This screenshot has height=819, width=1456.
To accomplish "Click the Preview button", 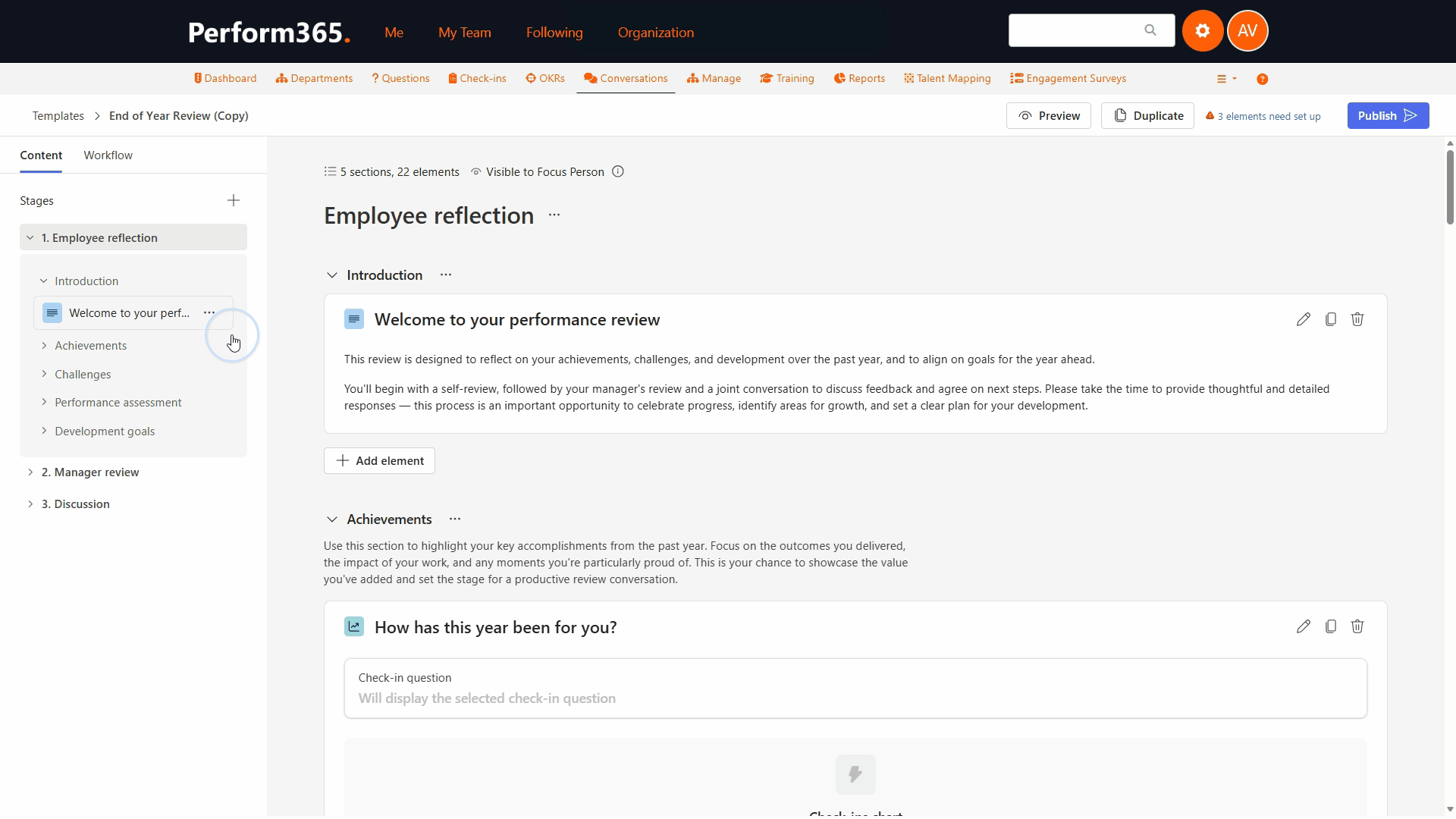I will 1048,115.
